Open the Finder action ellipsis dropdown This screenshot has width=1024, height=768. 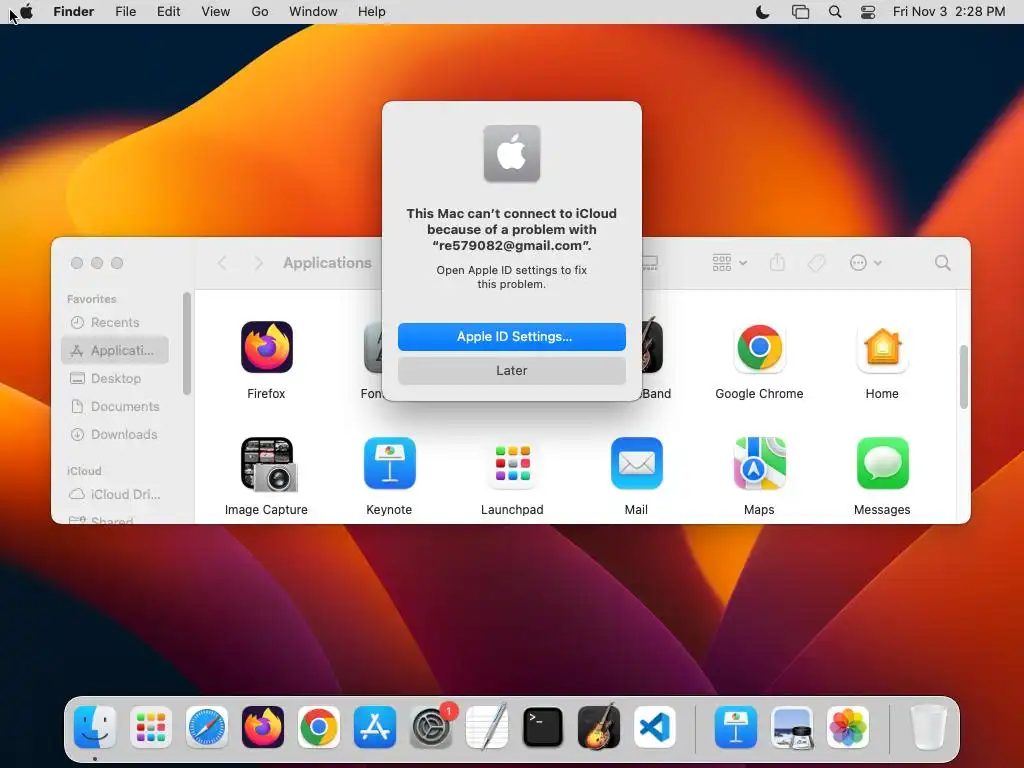[x=865, y=263]
